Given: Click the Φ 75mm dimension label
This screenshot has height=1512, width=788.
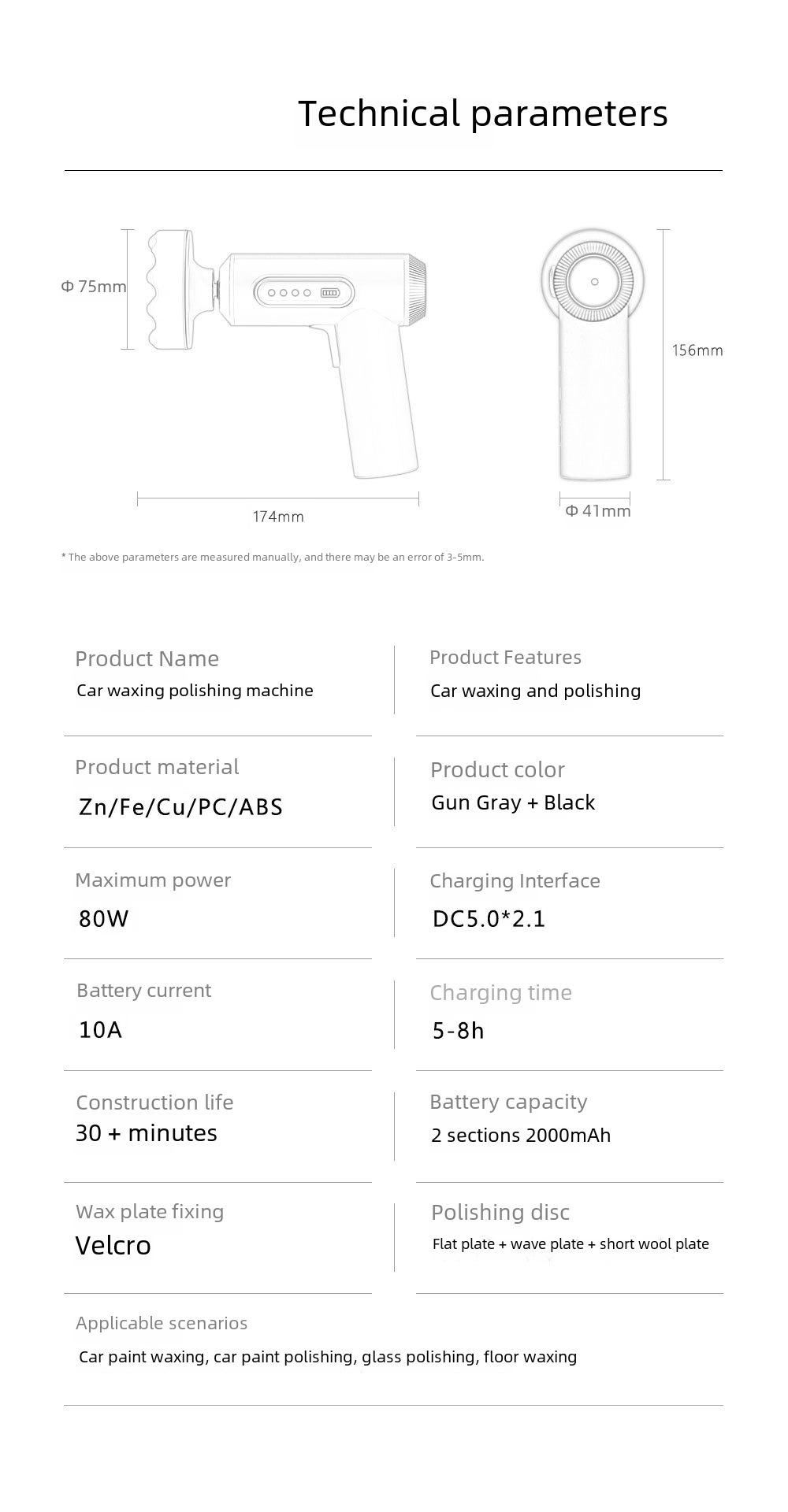Looking at the screenshot, I should [x=94, y=287].
